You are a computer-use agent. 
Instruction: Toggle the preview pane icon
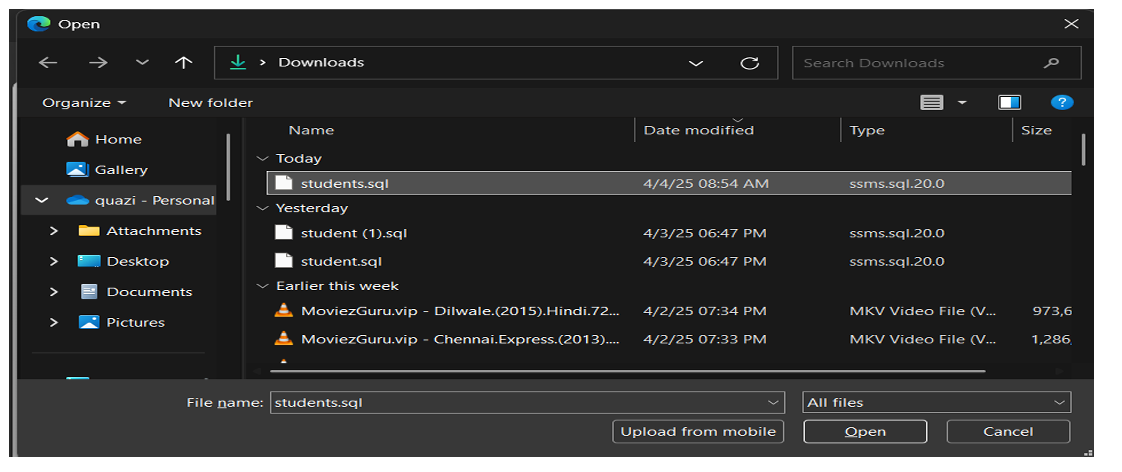1009,102
